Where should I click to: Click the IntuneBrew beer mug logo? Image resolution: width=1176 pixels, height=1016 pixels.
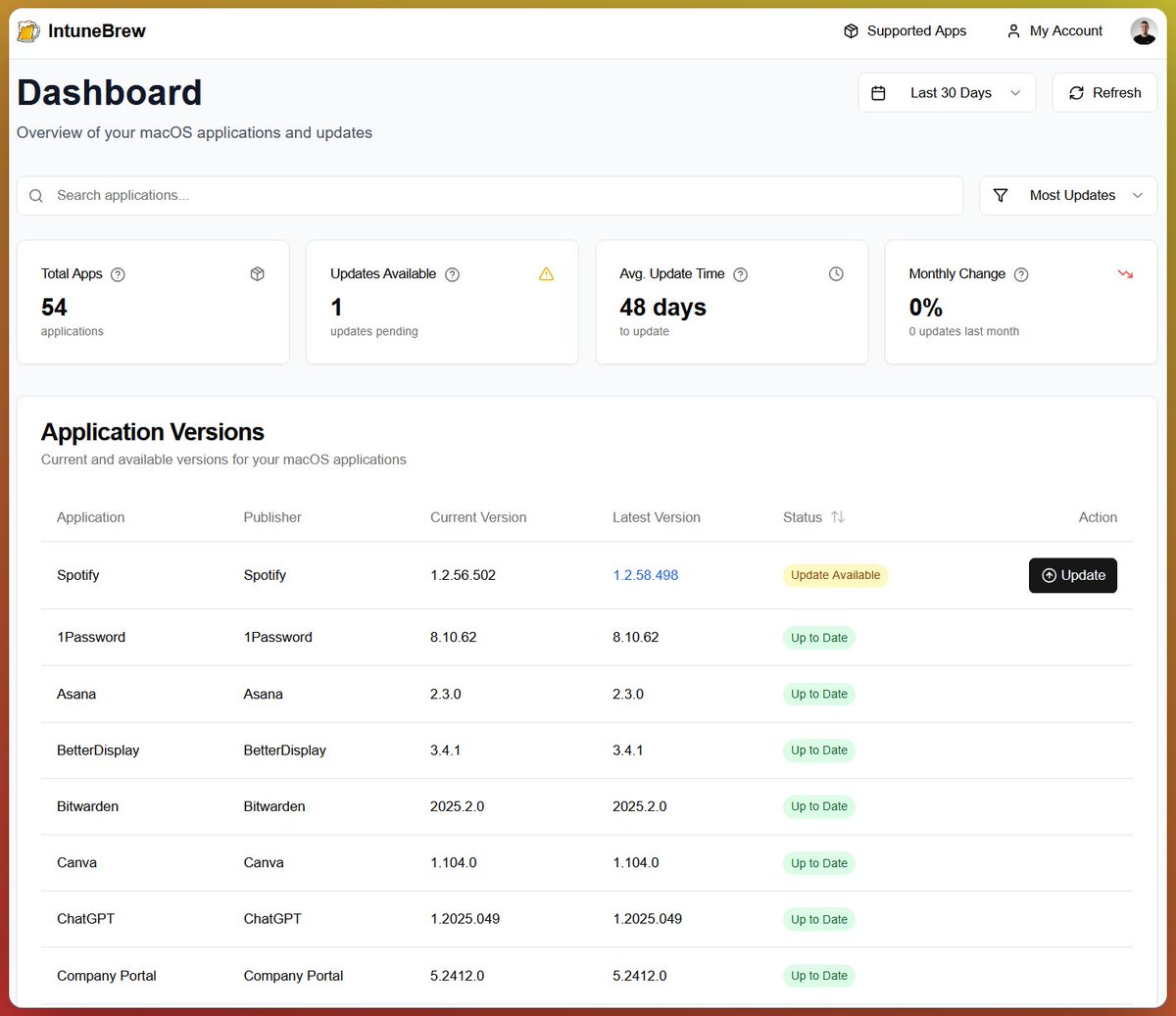27,30
